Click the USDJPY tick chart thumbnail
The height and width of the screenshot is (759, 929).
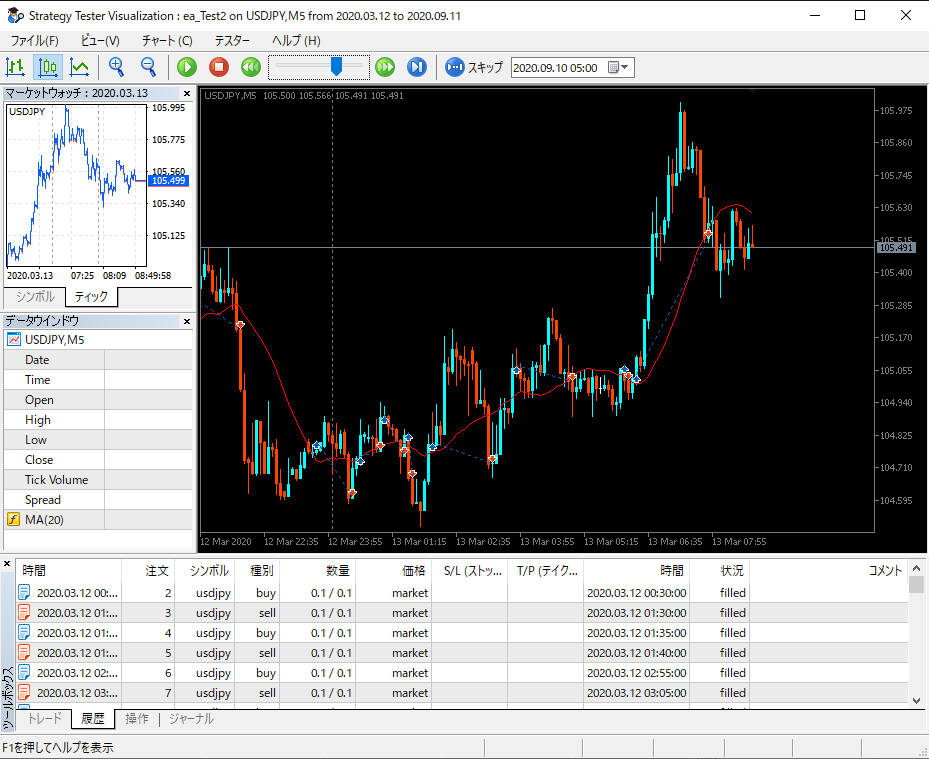point(76,185)
